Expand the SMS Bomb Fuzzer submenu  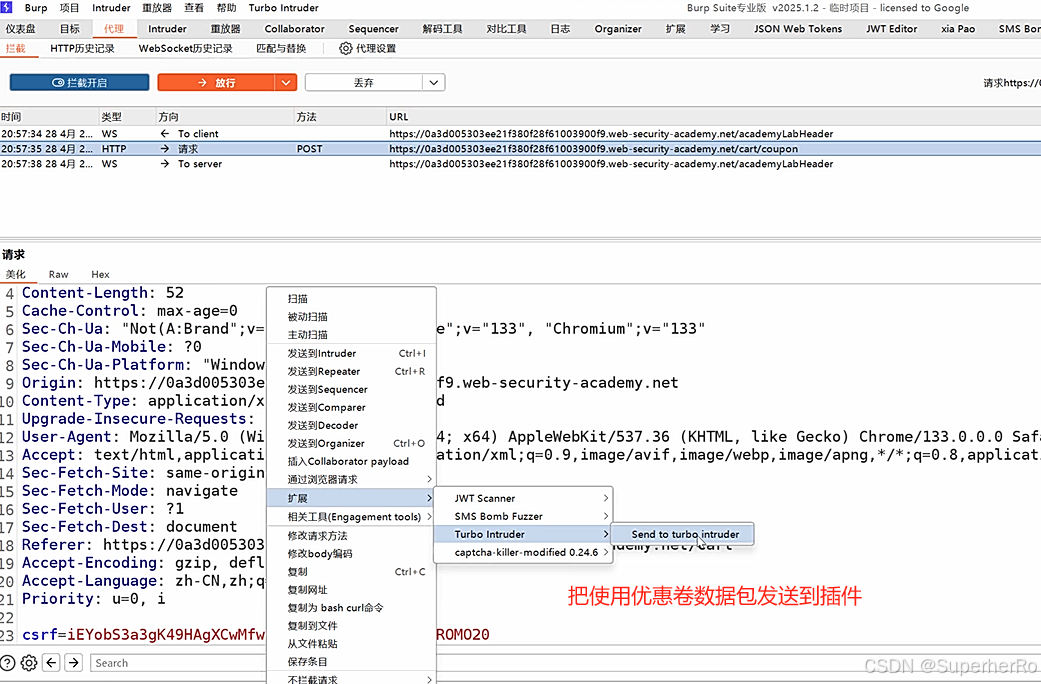[522, 516]
